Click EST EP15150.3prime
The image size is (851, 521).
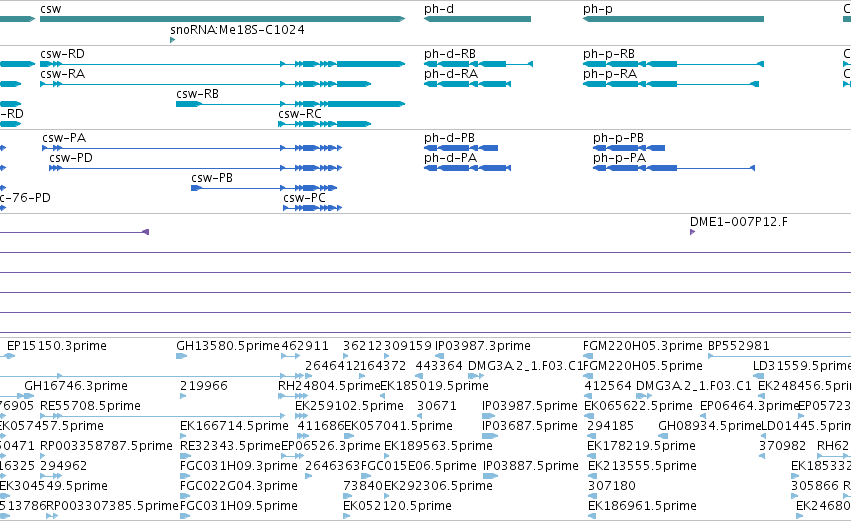point(56,346)
